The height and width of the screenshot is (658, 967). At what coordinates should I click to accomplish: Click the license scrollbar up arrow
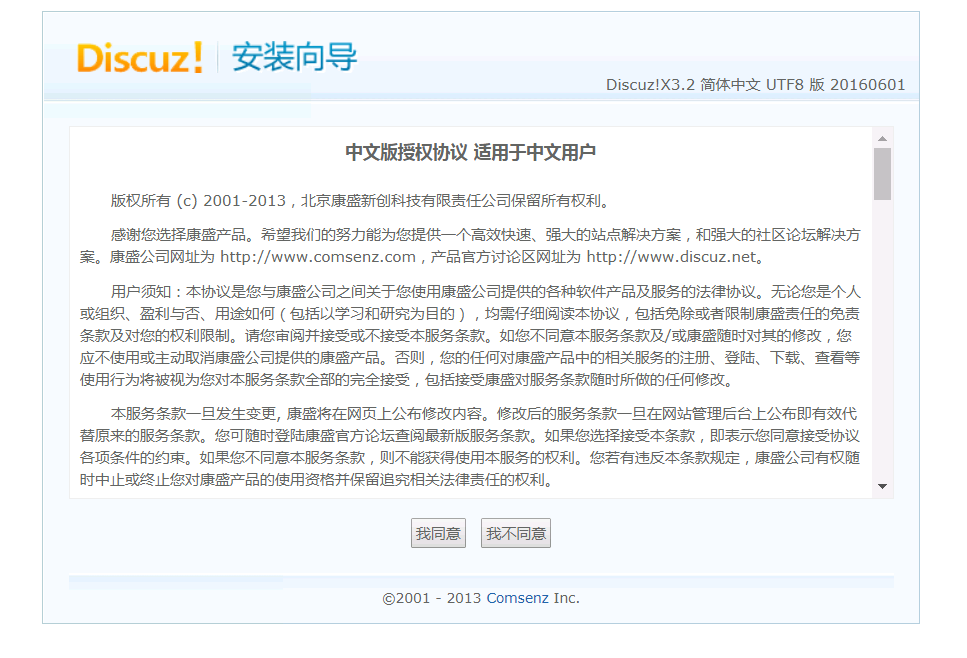(883, 138)
